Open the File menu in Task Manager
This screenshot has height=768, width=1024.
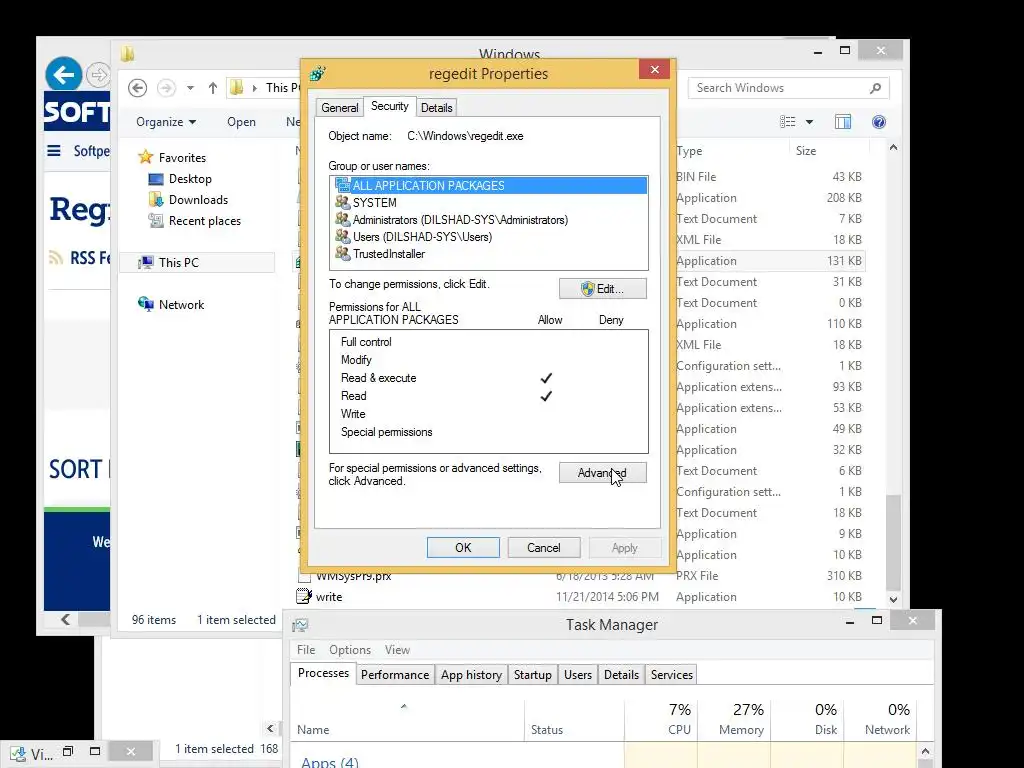pyautogui.click(x=306, y=650)
